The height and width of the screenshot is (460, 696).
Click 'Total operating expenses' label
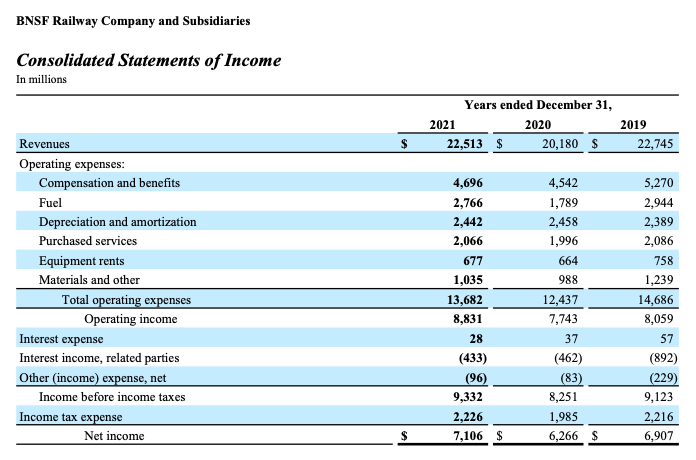[x=126, y=300]
